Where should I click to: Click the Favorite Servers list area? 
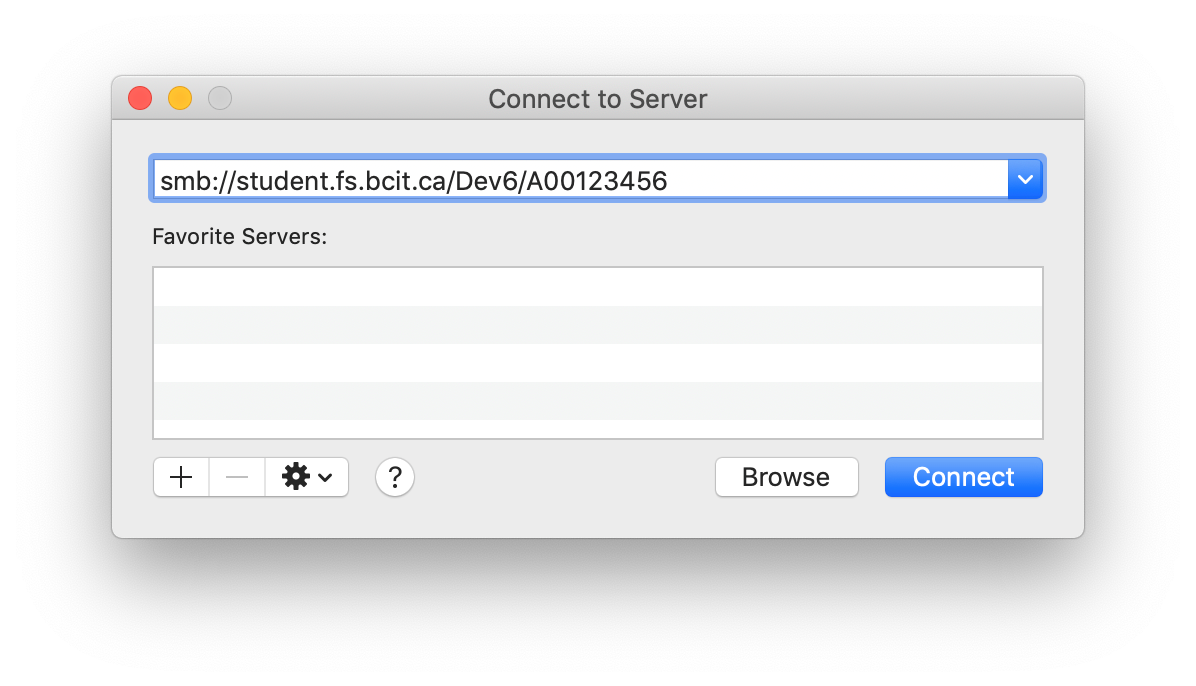point(597,352)
